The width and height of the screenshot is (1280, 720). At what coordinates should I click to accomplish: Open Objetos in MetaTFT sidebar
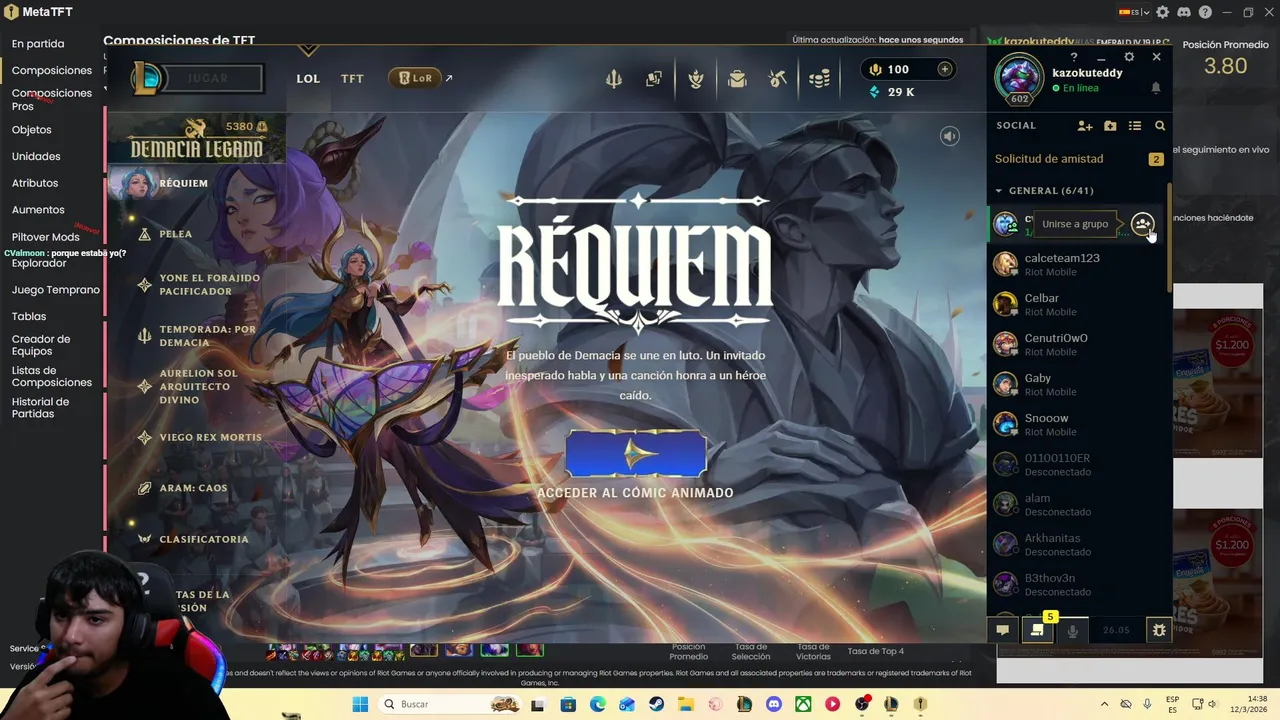(32, 130)
